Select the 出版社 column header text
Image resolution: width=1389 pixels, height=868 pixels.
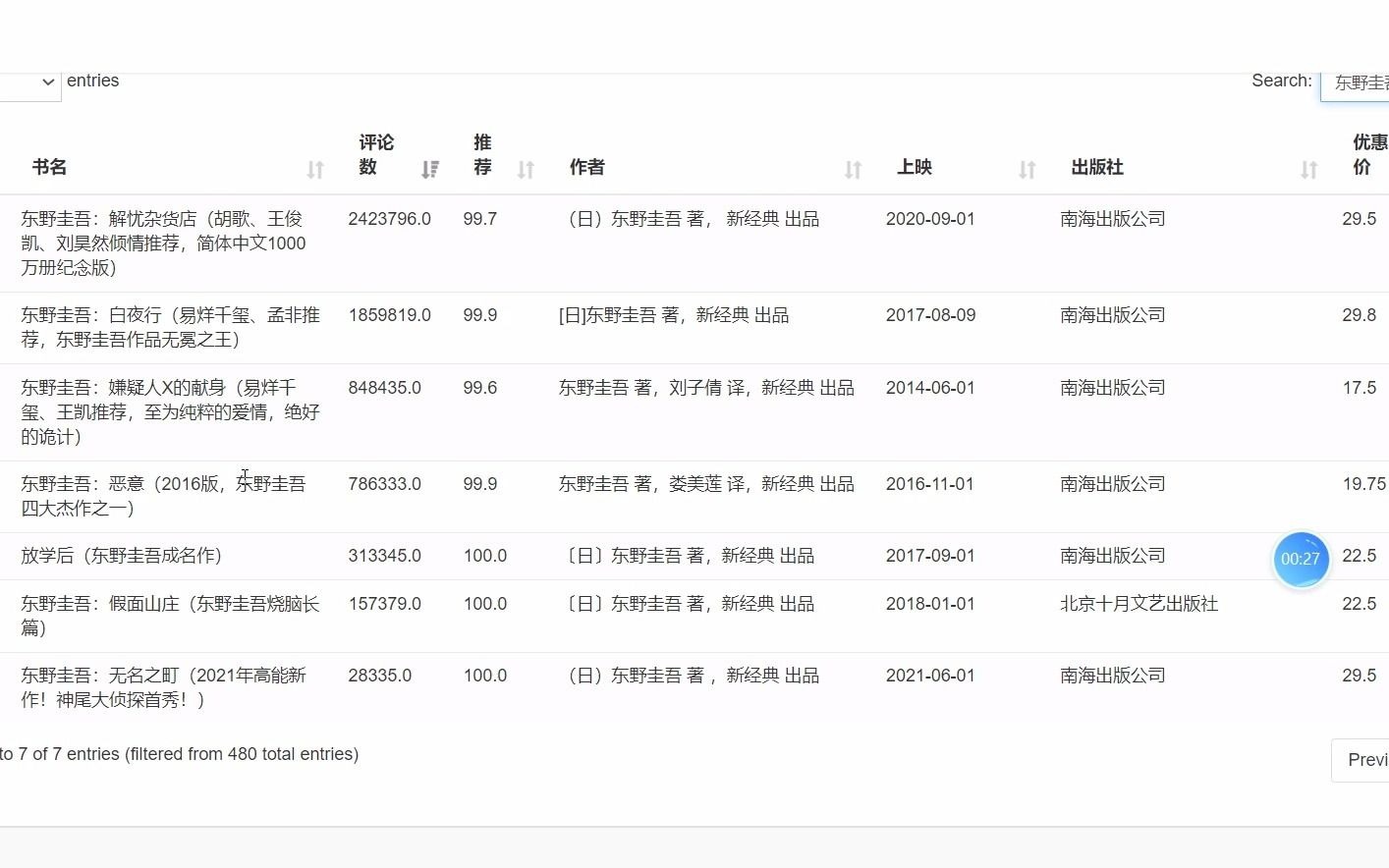1097,167
